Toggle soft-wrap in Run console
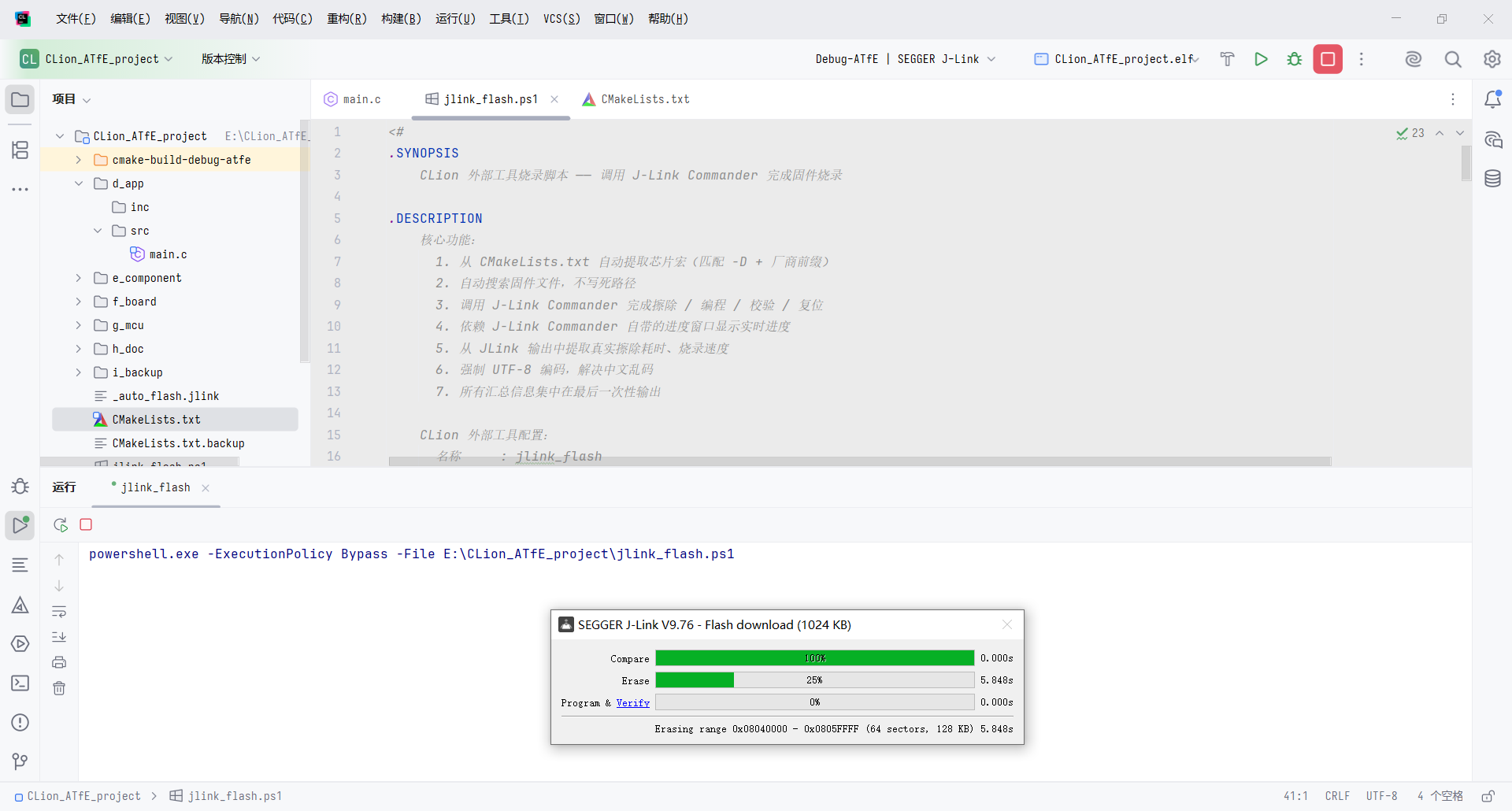The image size is (1512, 811). pos(59,612)
